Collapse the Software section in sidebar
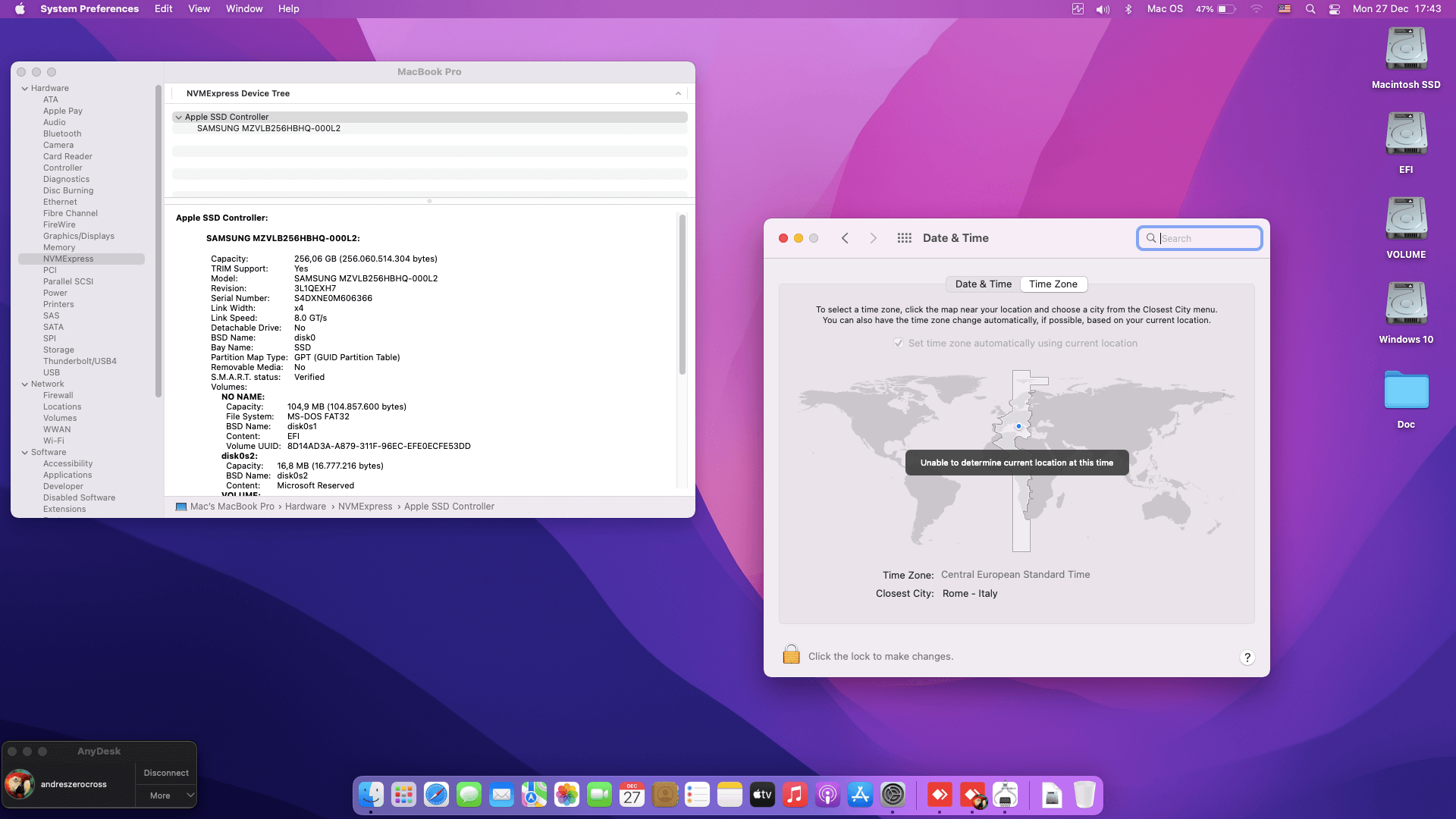Image resolution: width=1456 pixels, height=819 pixels. pyautogui.click(x=25, y=453)
